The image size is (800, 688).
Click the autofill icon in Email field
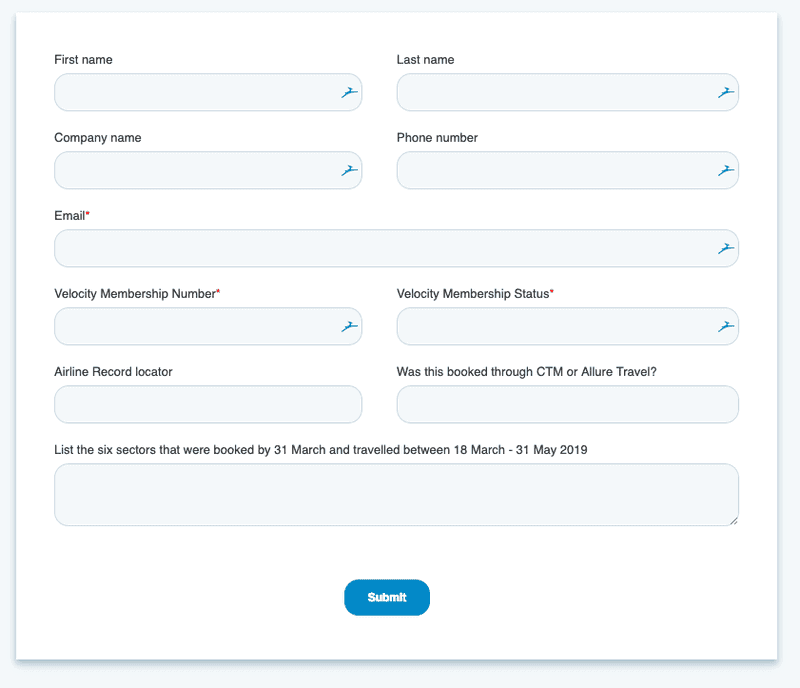coord(726,249)
